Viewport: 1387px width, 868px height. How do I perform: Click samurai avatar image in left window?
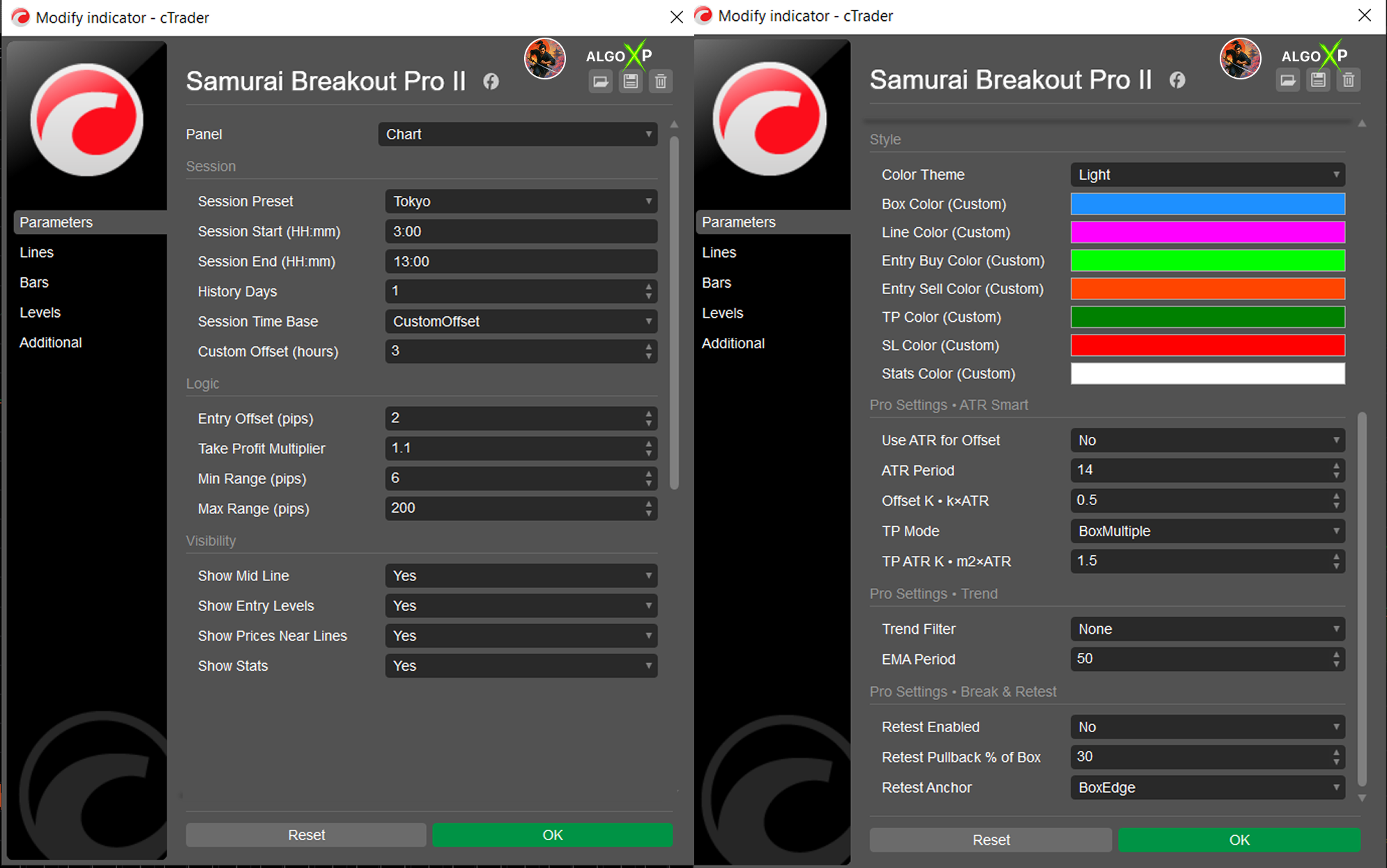[544, 59]
